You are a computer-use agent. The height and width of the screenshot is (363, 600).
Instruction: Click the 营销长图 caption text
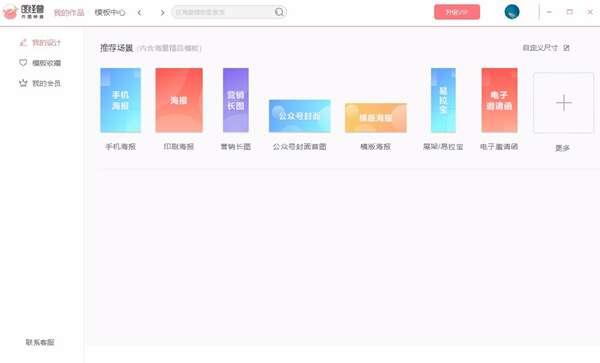pos(236,147)
